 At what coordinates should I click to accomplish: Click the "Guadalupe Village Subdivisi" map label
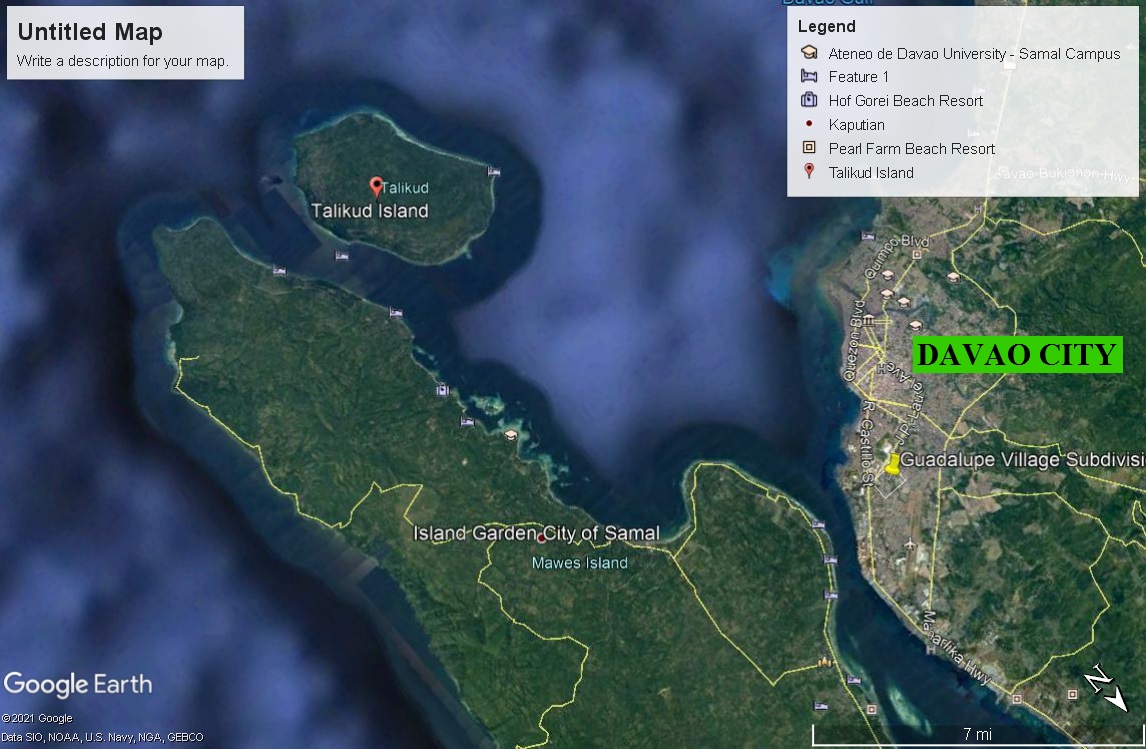coord(1022,460)
